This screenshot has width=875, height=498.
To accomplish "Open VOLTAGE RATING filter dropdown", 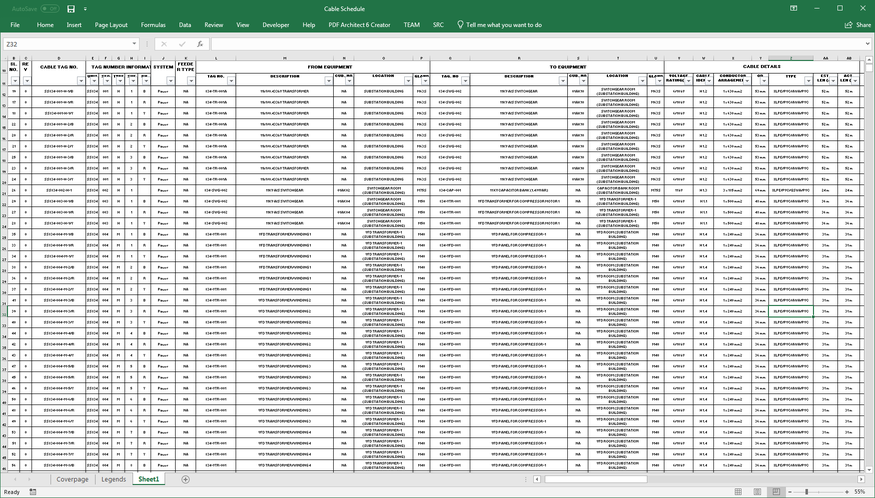I will coord(688,81).
